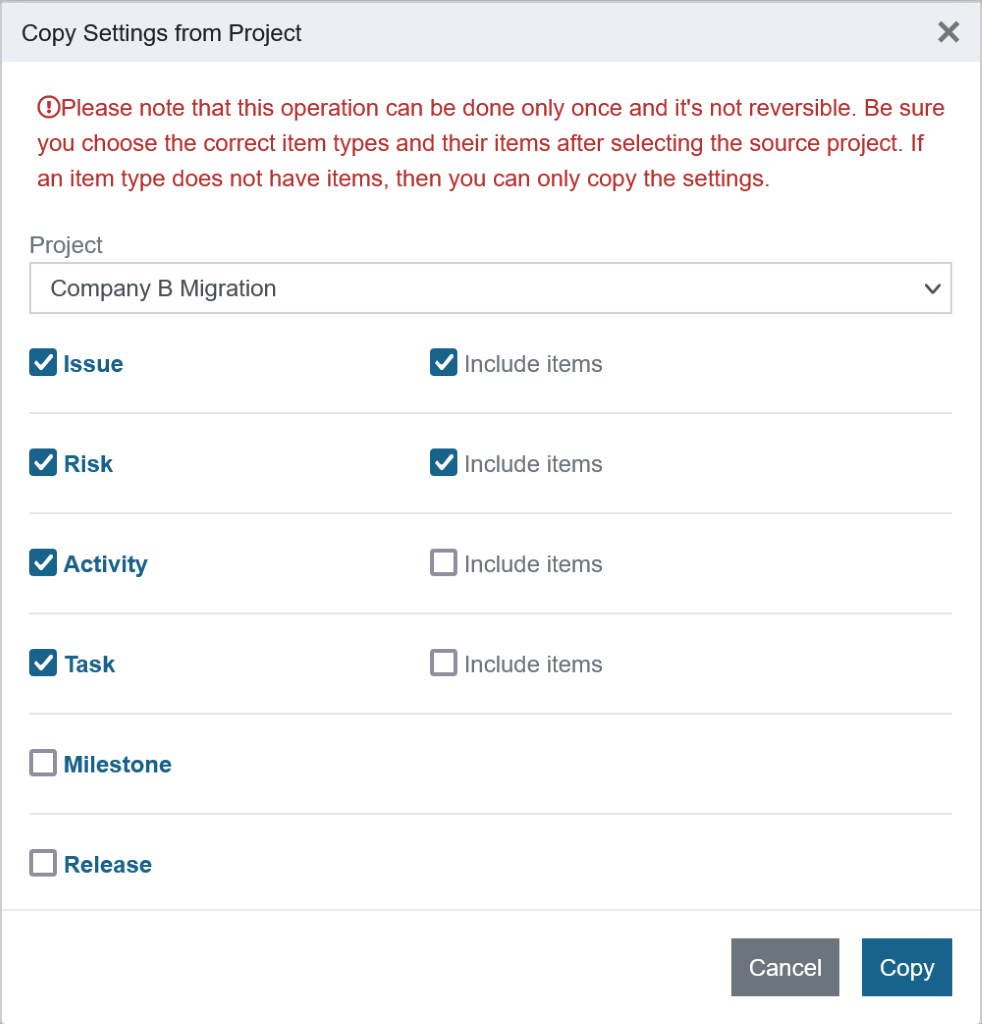
Task: Uncheck the Task checkbox
Action: (42, 663)
